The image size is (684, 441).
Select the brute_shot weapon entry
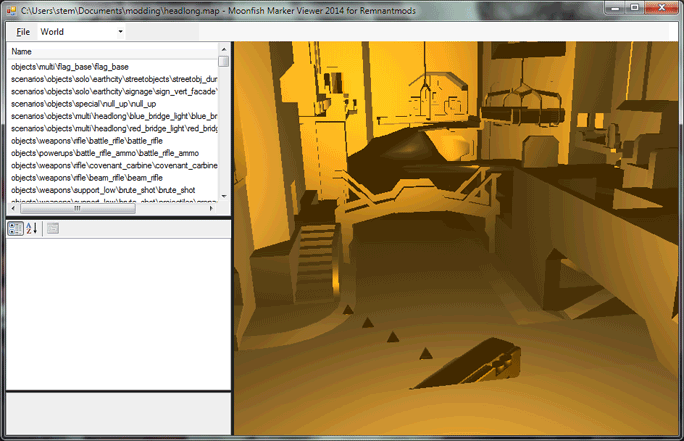102,190
